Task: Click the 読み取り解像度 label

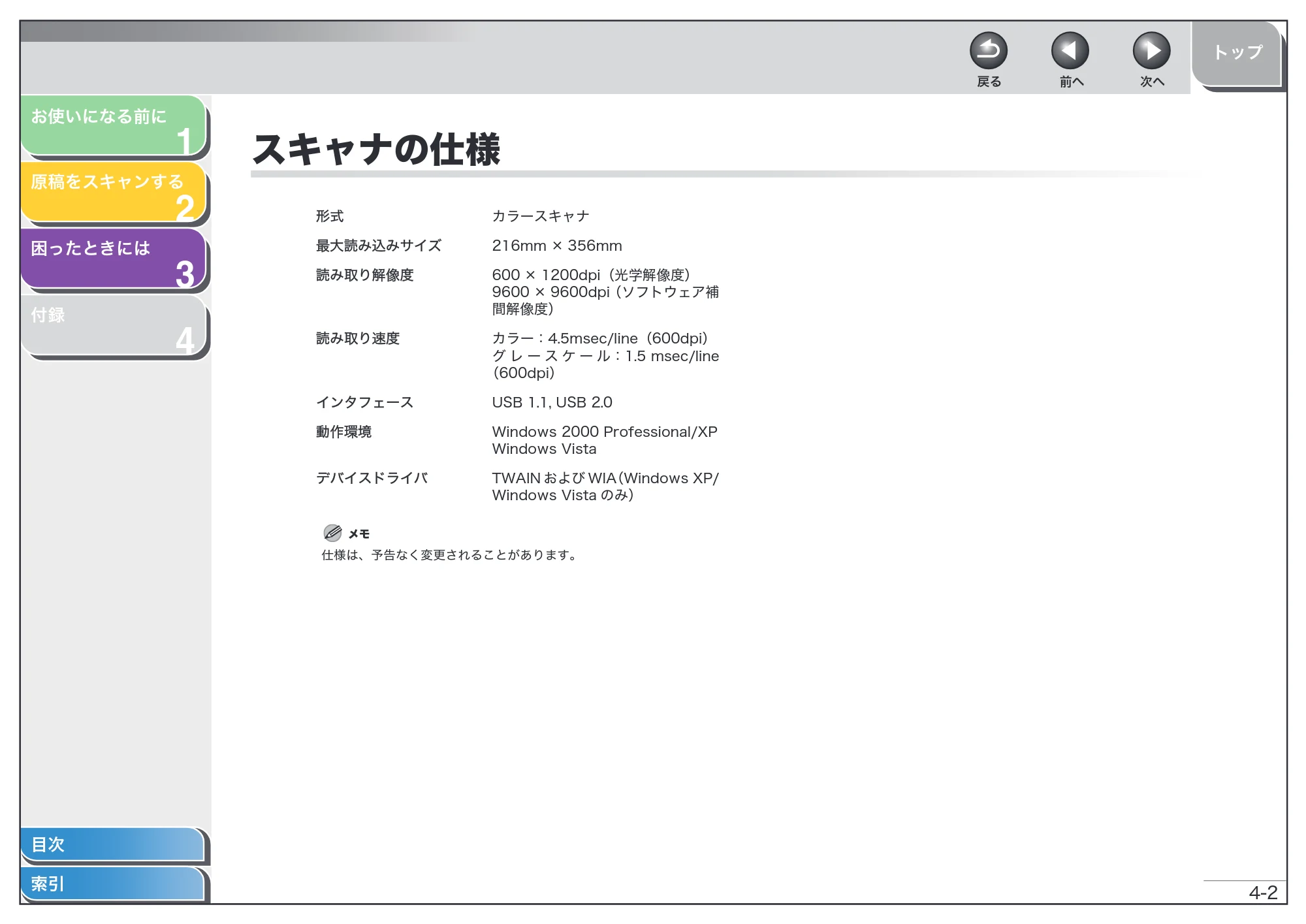Action: [x=365, y=275]
